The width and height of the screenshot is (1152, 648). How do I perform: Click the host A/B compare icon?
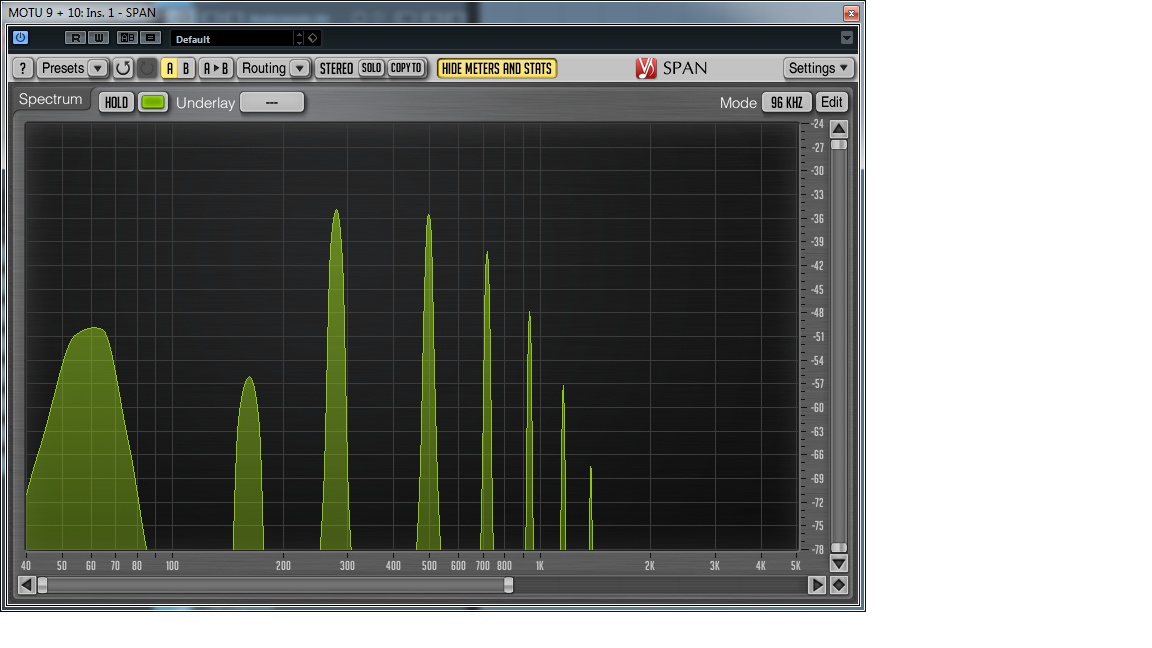128,37
